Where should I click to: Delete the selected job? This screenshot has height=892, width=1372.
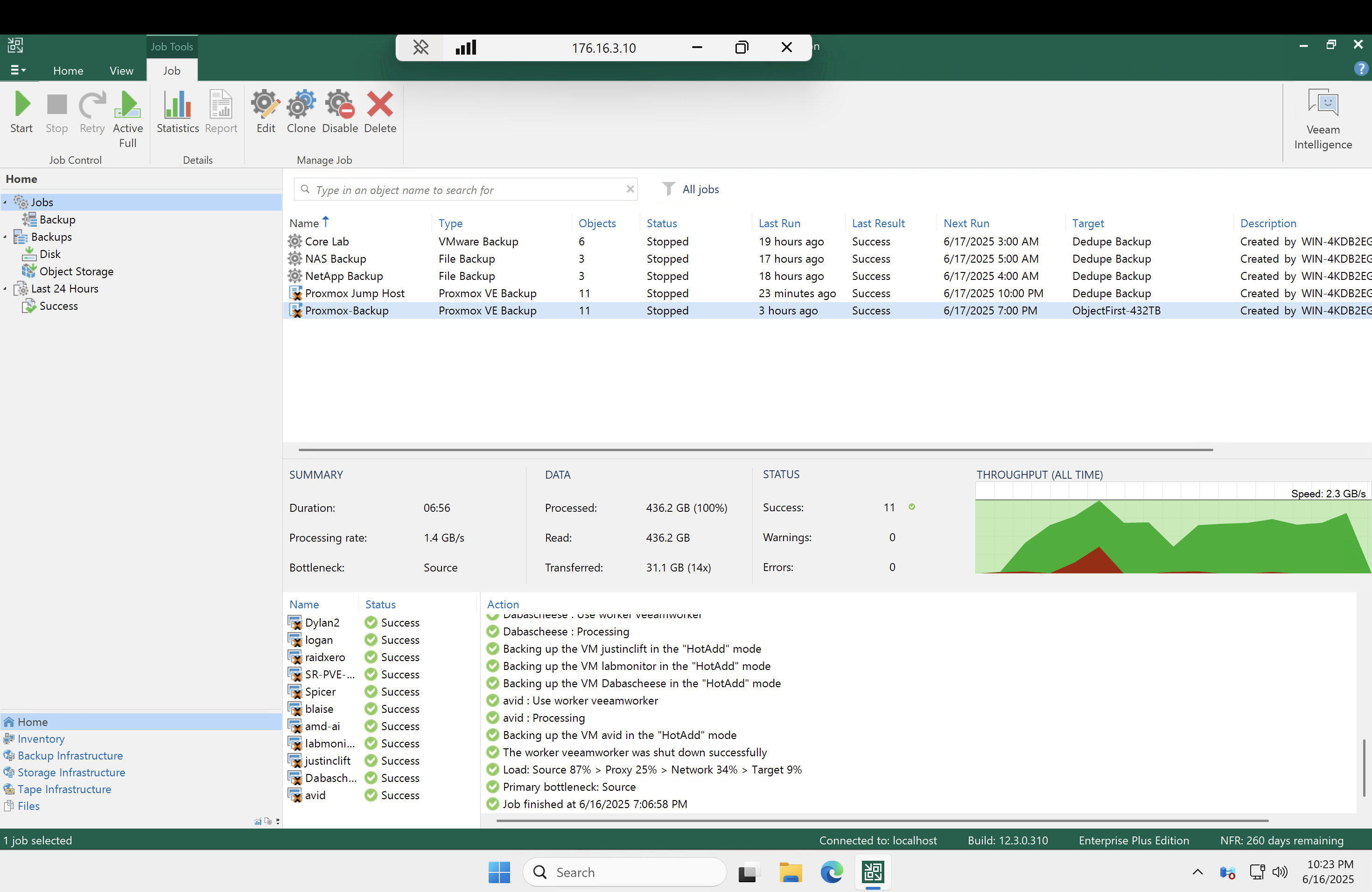pyautogui.click(x=380, y=112)
